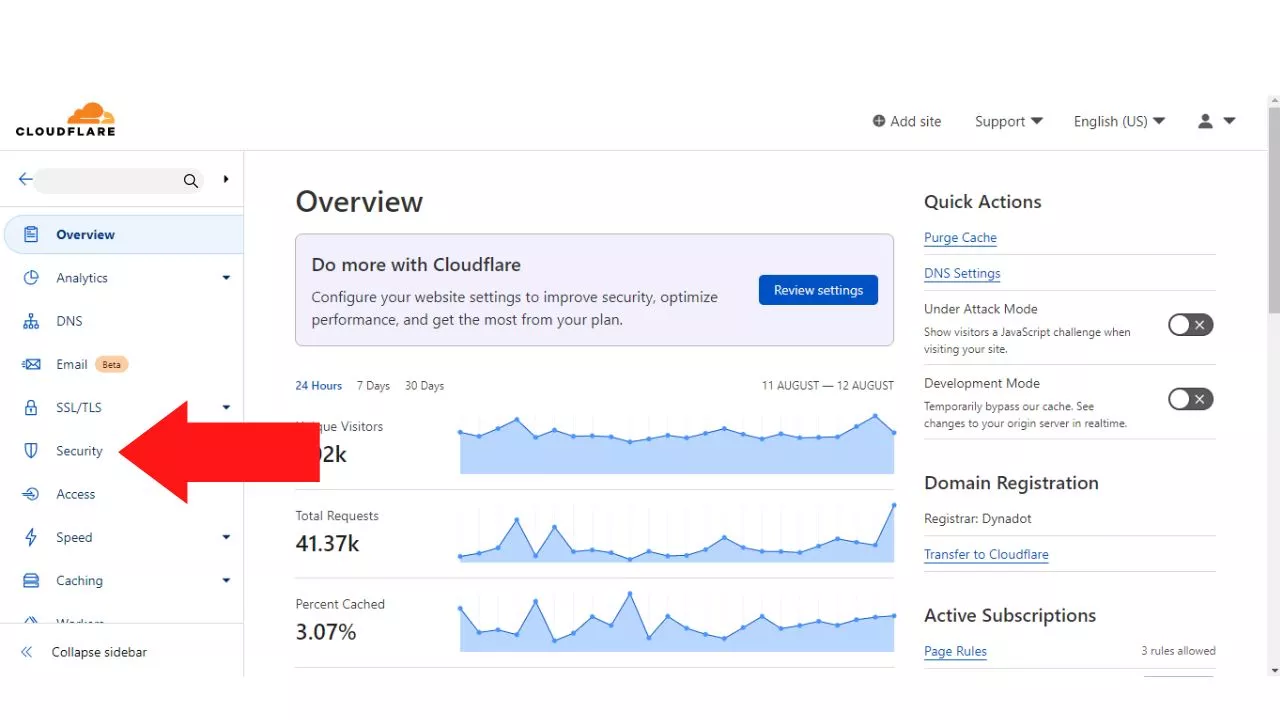The image size is (1280, 720).
Task: Click the 11 AUGUST — 12 AUGUST date range
Action: pos(828,386)
